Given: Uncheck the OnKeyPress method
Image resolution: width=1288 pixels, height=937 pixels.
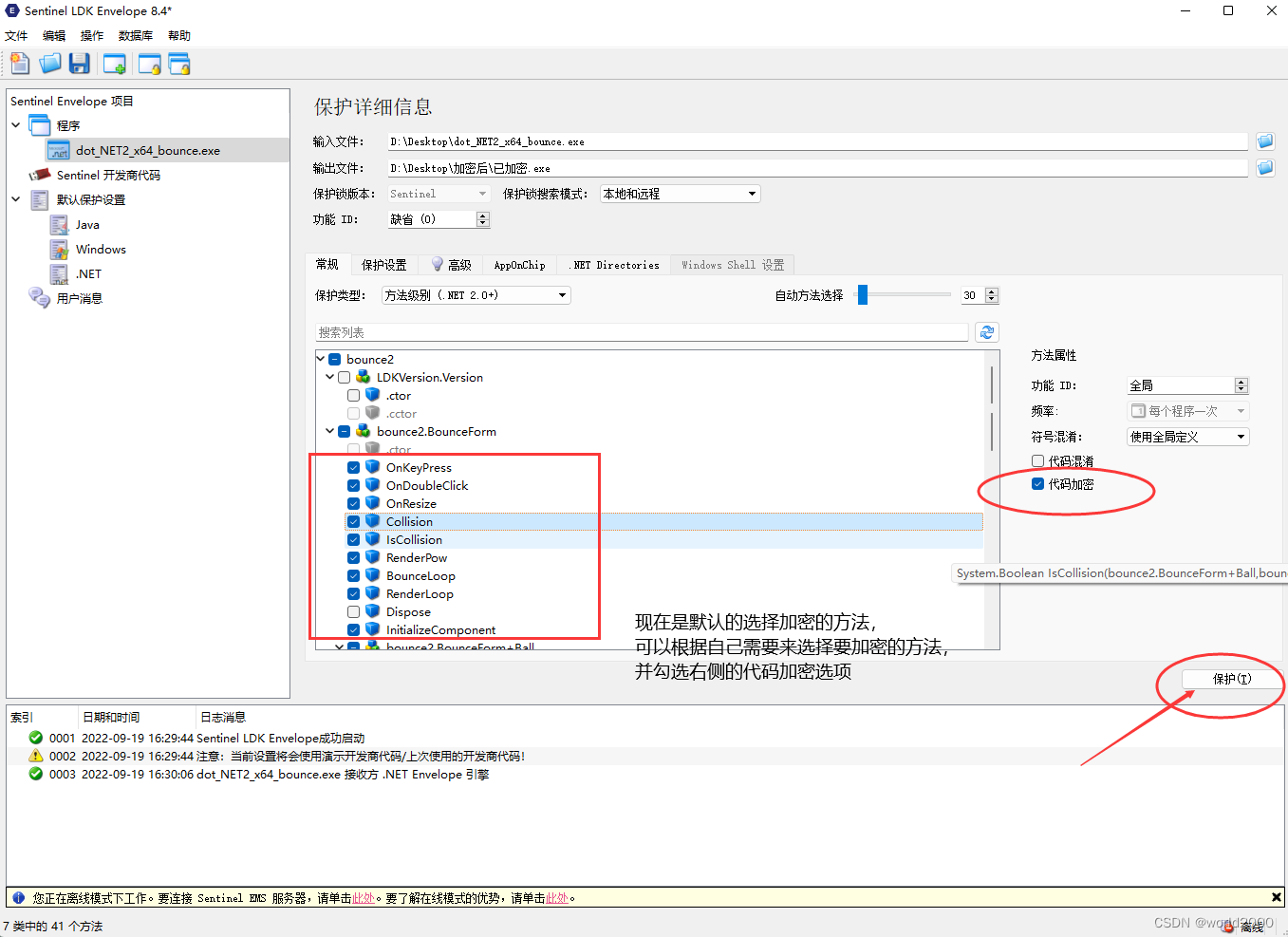Looking at the screenshot, I should click(x=353, y=467).
